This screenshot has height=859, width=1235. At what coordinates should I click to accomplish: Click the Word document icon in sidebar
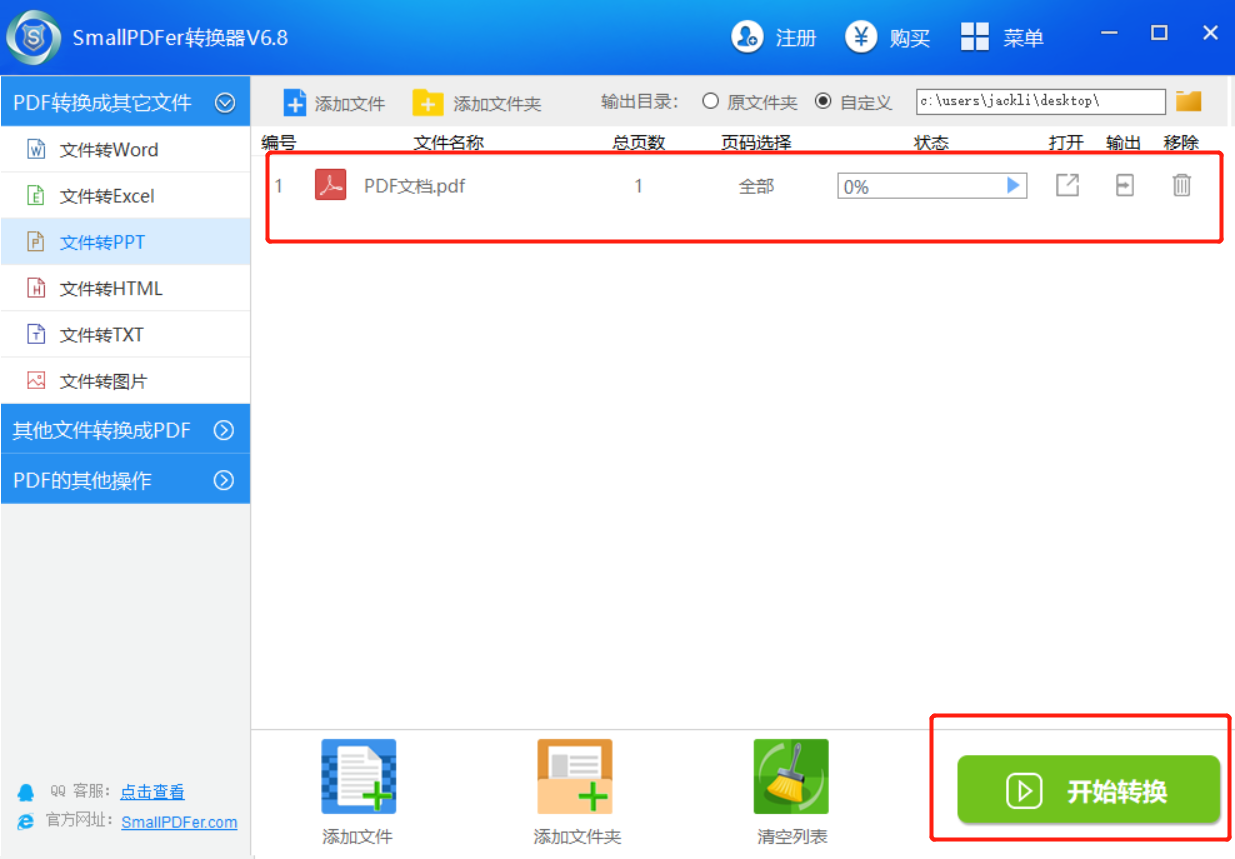tap(37, 150)
